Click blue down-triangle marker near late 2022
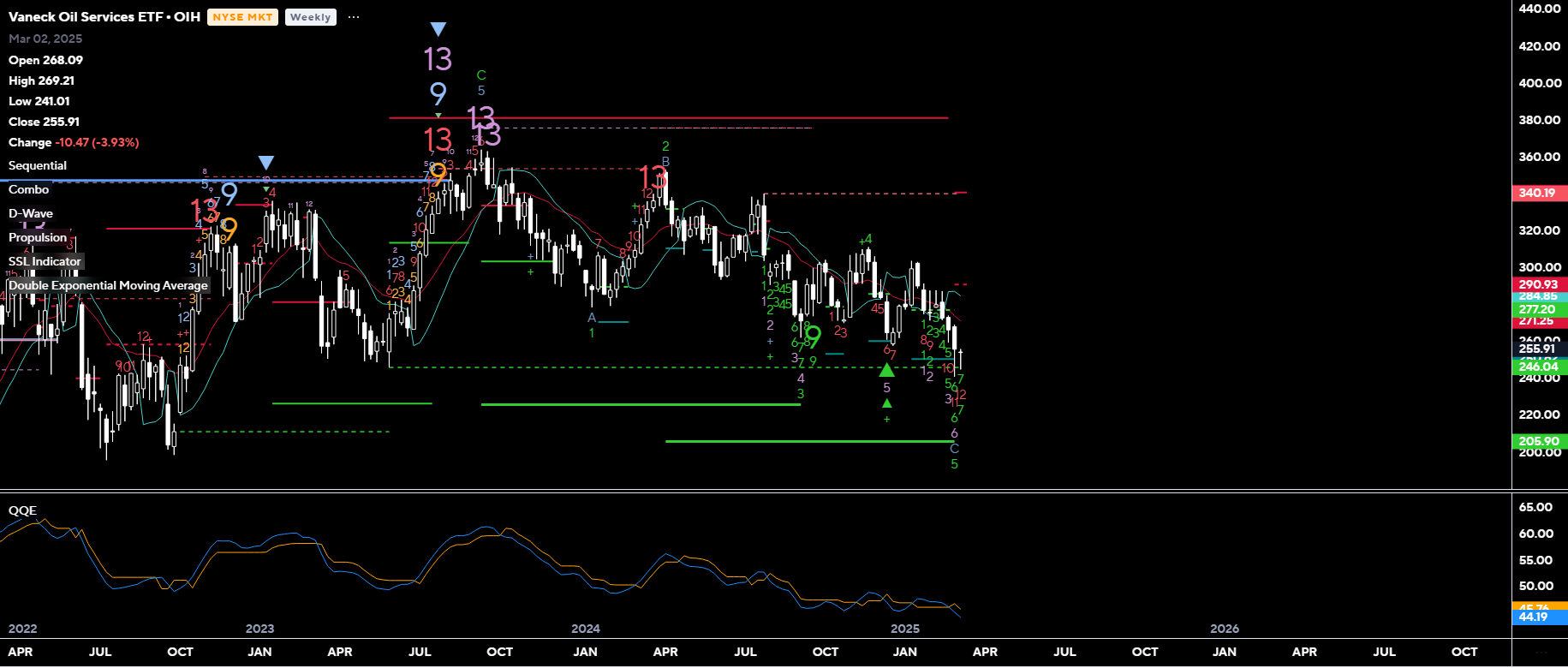This screenshot has width=1568, height=668. point(266,163)
